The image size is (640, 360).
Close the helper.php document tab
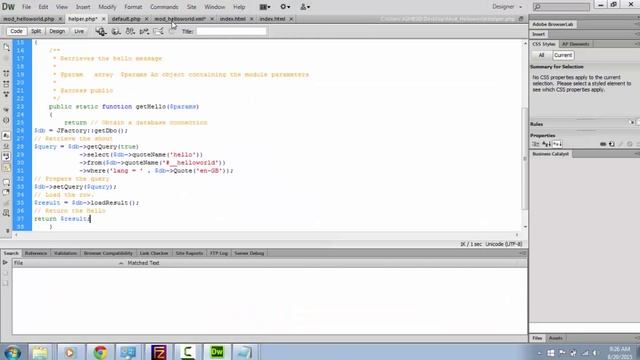pyautogui.click(x=103, y=19)
